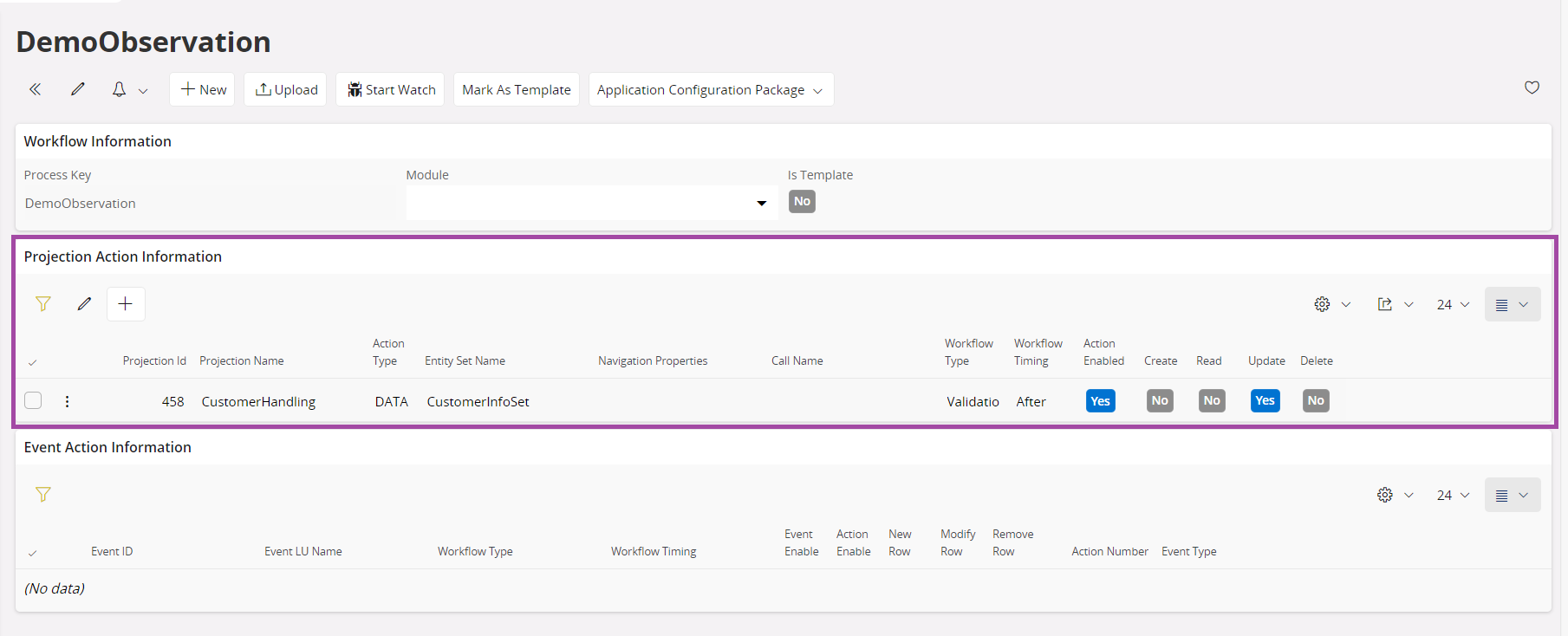Image resolution: width=1568 pixels, height=636 pixels.
Task: Toggle the Is Template No badge
Action: (802, 202)
